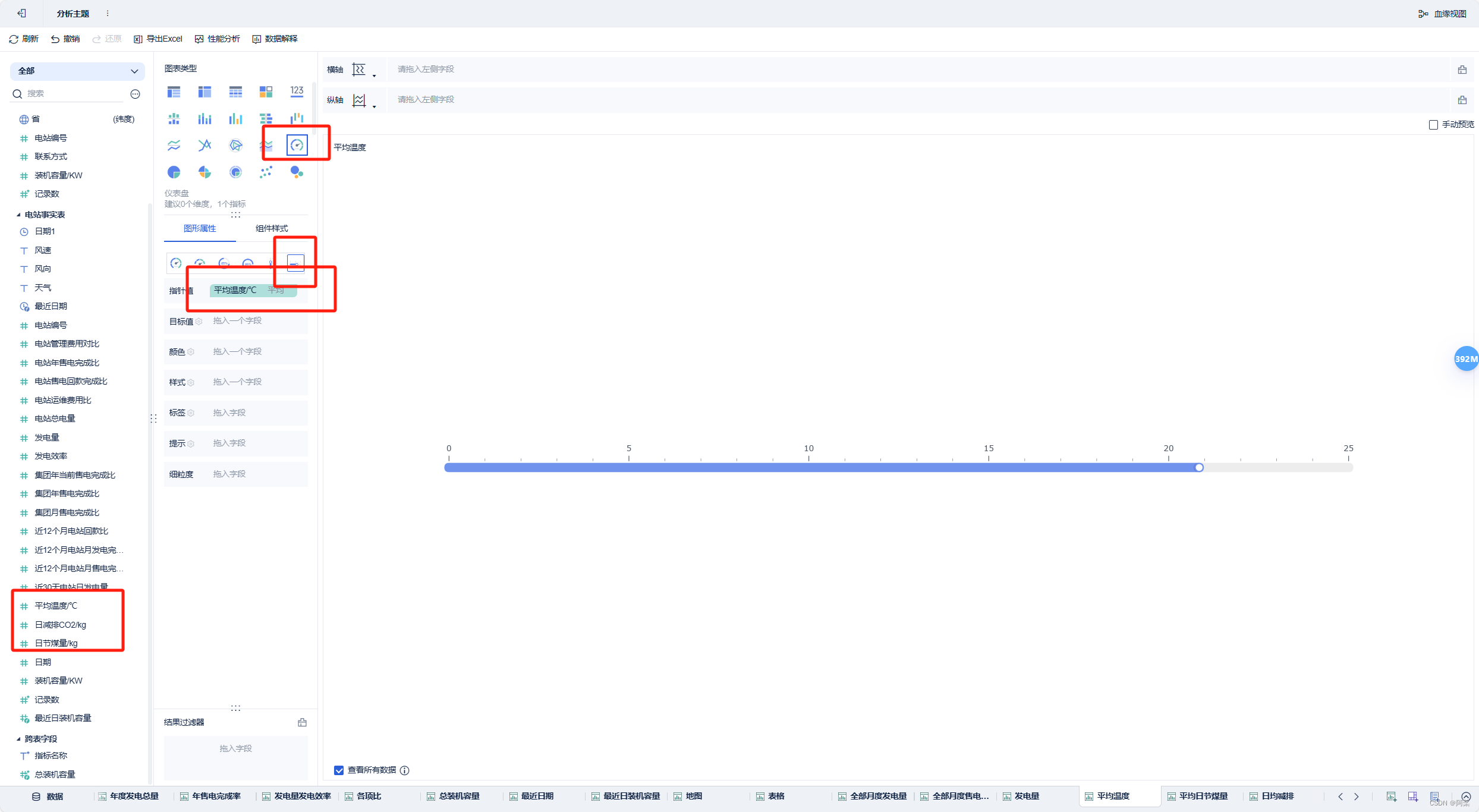Click the add component icon in bottom bar
1479x812 pixels.
pyautogui.click(x=1391, y=797)
